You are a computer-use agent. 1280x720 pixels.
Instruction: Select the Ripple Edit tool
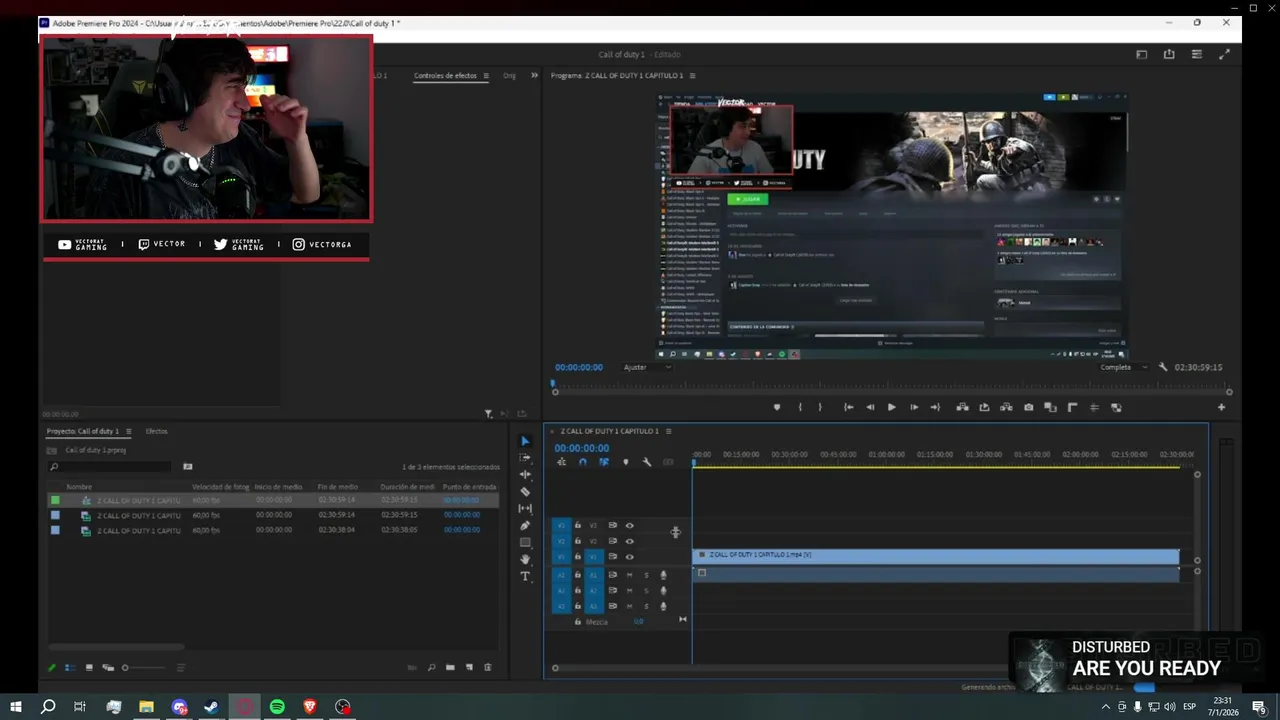[x=525, y=475]
